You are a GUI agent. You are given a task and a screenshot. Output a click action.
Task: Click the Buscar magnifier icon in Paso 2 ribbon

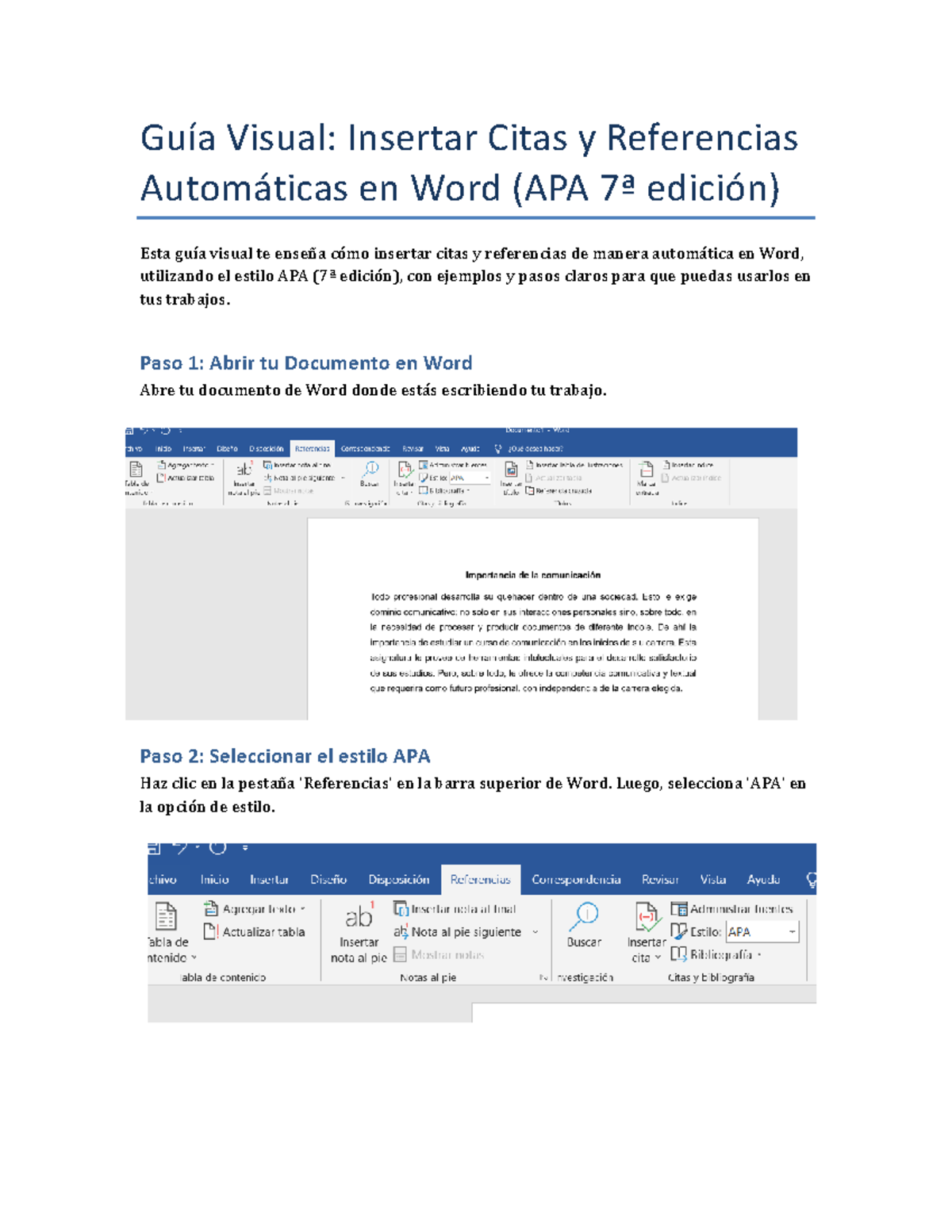click(x=585, y=916)
